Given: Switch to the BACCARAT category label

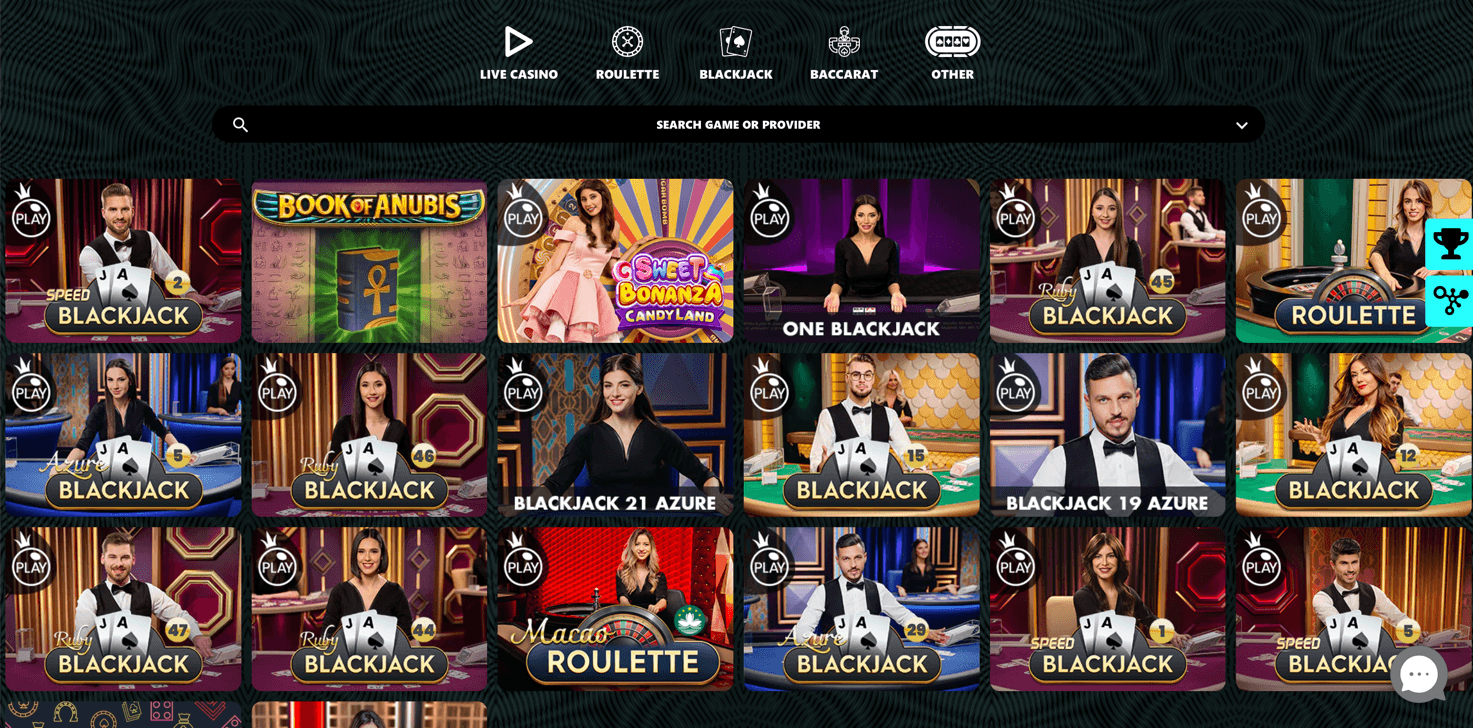Looking at the screenshot, I should click(844, 75).
